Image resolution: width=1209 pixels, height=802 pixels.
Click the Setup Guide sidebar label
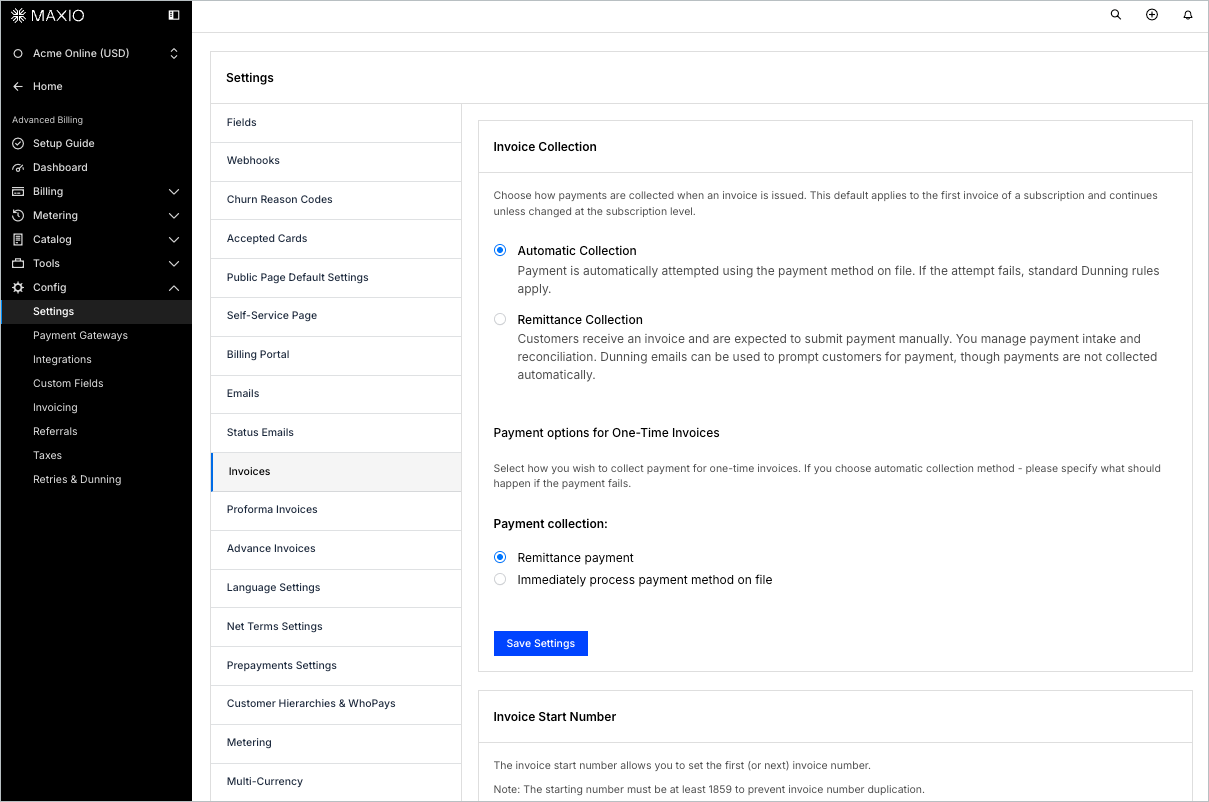[x=64, y=143]
